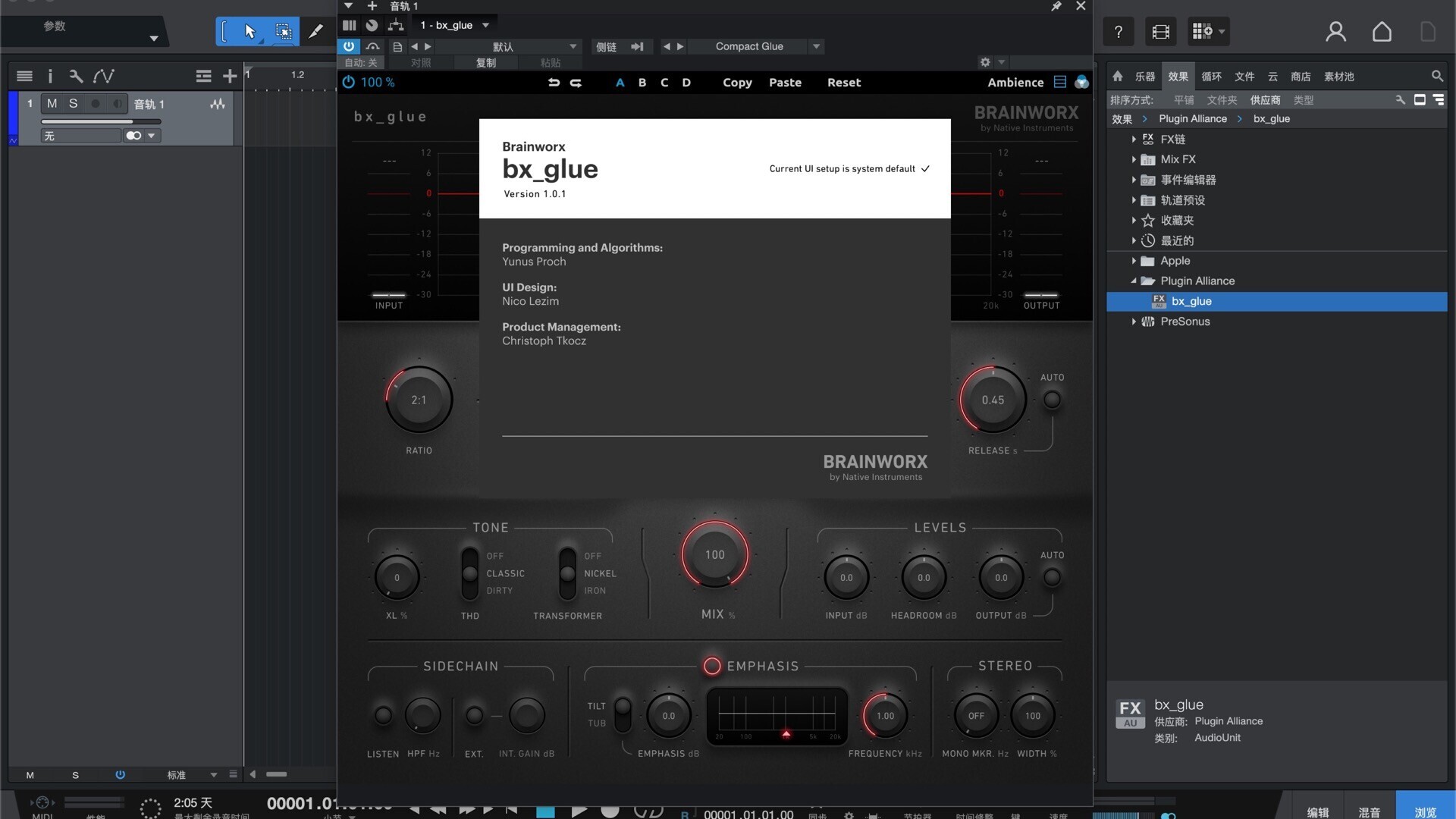Click the plugin redo arrow
The image size is (1456, 819).
tap(576, 83)
